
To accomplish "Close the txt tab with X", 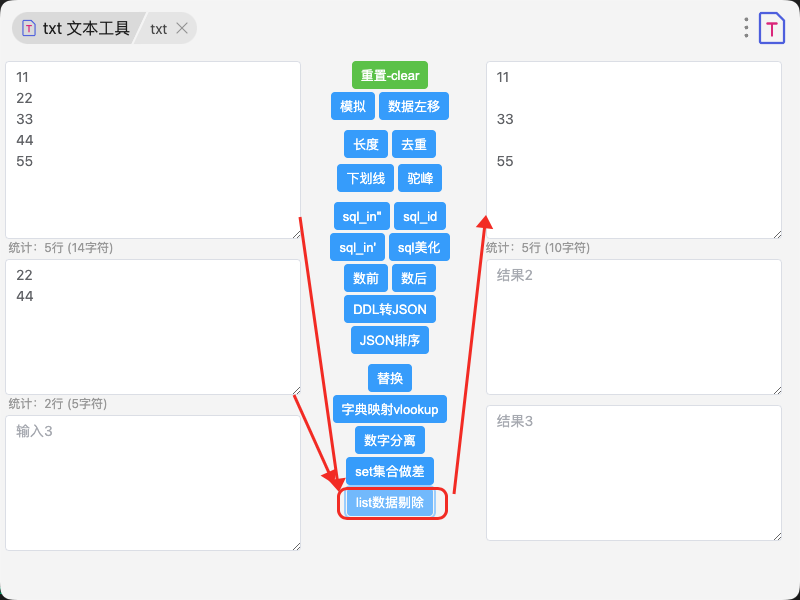I will 182,28.
